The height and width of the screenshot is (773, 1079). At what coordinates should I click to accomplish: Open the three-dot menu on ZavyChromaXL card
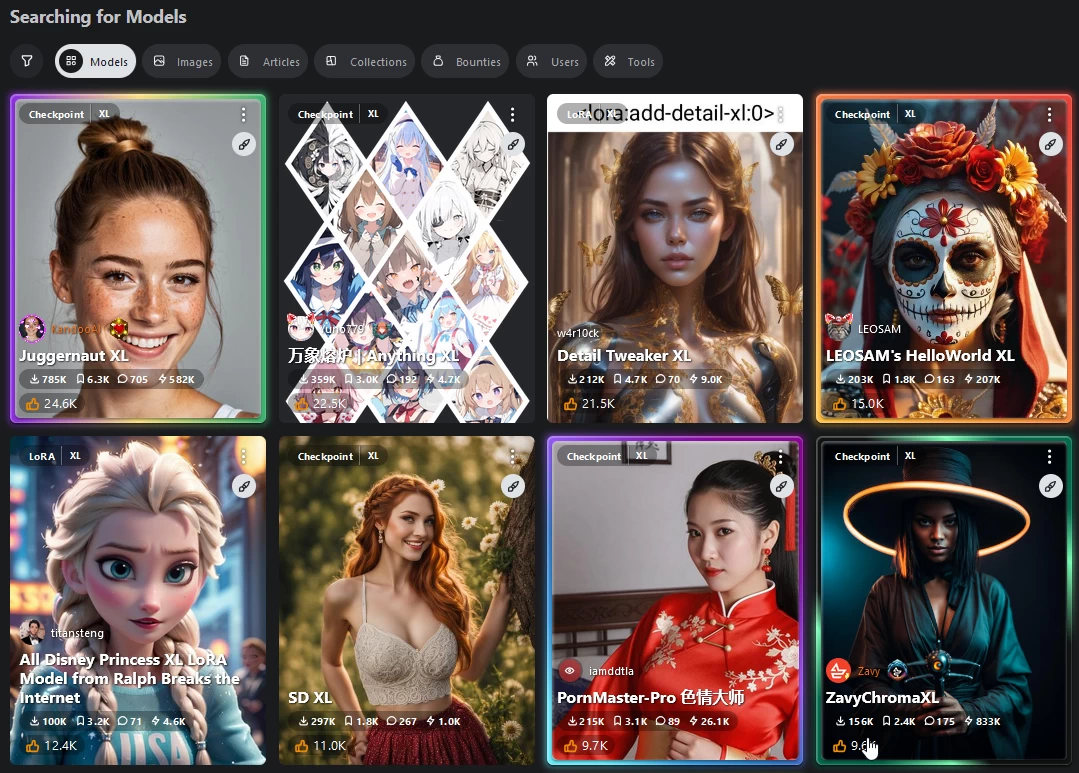click(1049, 456)
